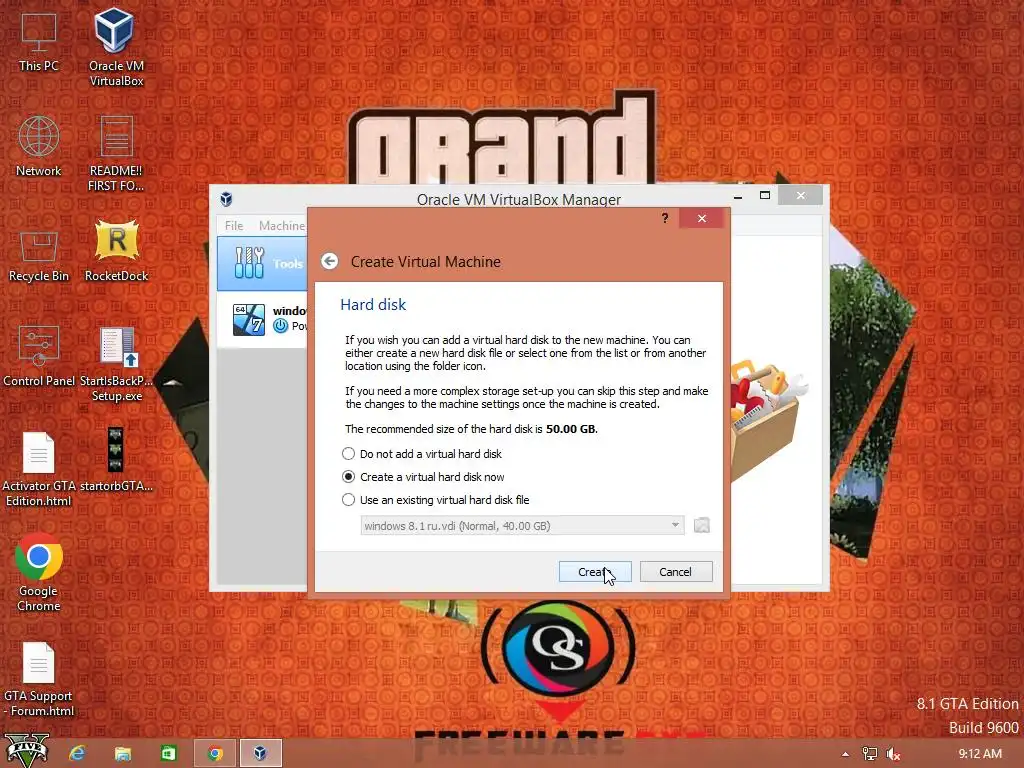
Task: Open Machine menu in VirtualBox Manager
Action: pos(281,225)
